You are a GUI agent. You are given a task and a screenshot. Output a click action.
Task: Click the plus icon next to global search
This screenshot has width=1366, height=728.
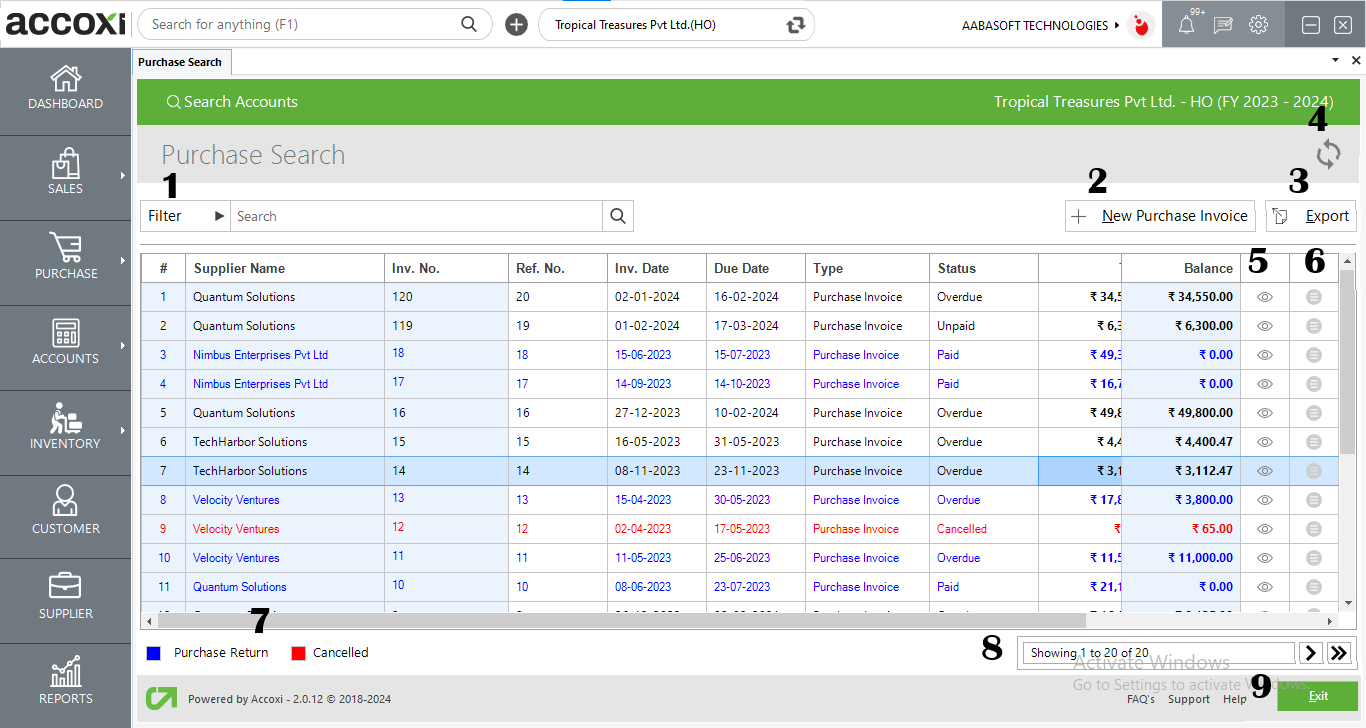click(x=516, y=23)
